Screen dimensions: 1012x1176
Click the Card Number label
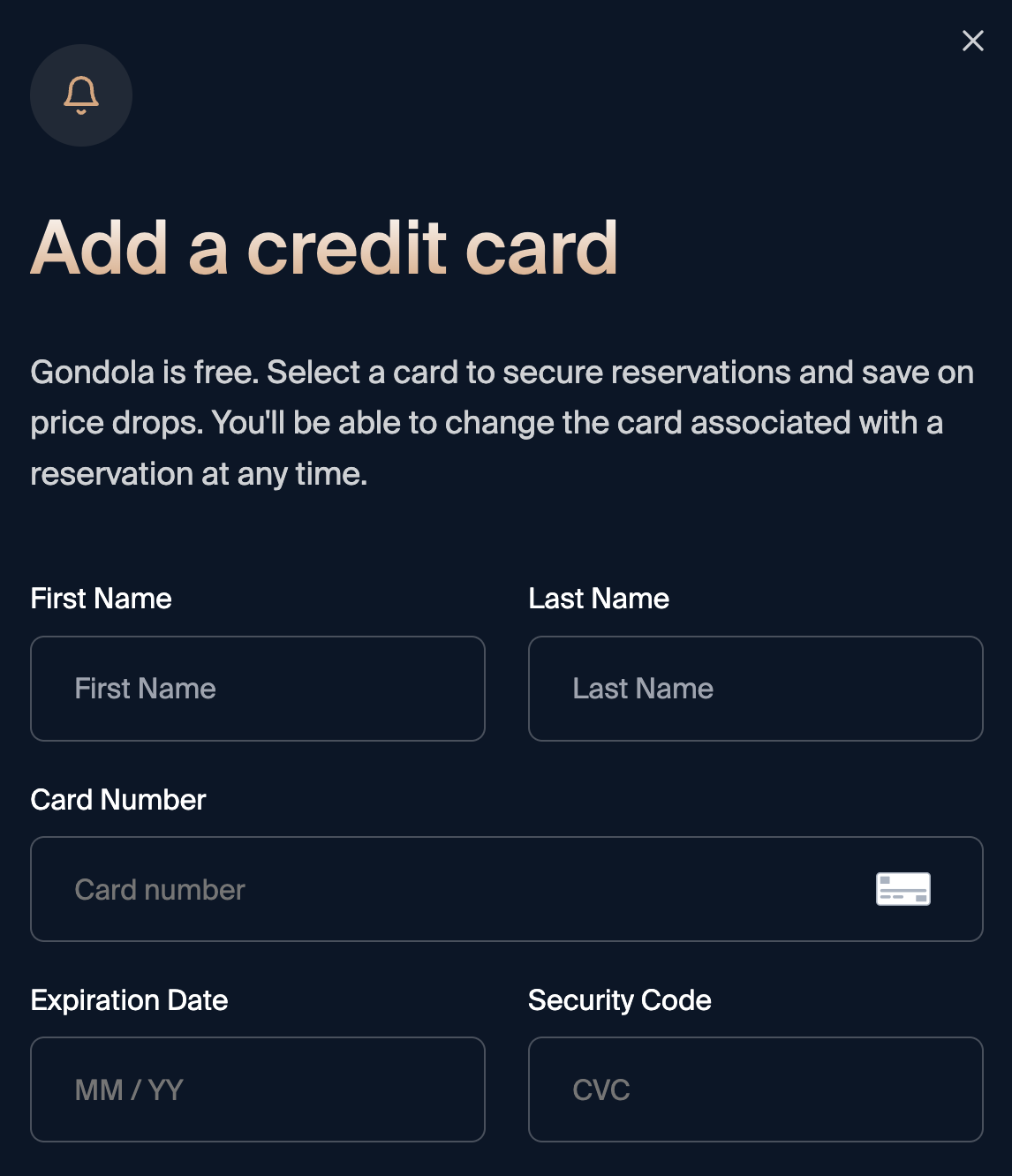pos(117,800)
